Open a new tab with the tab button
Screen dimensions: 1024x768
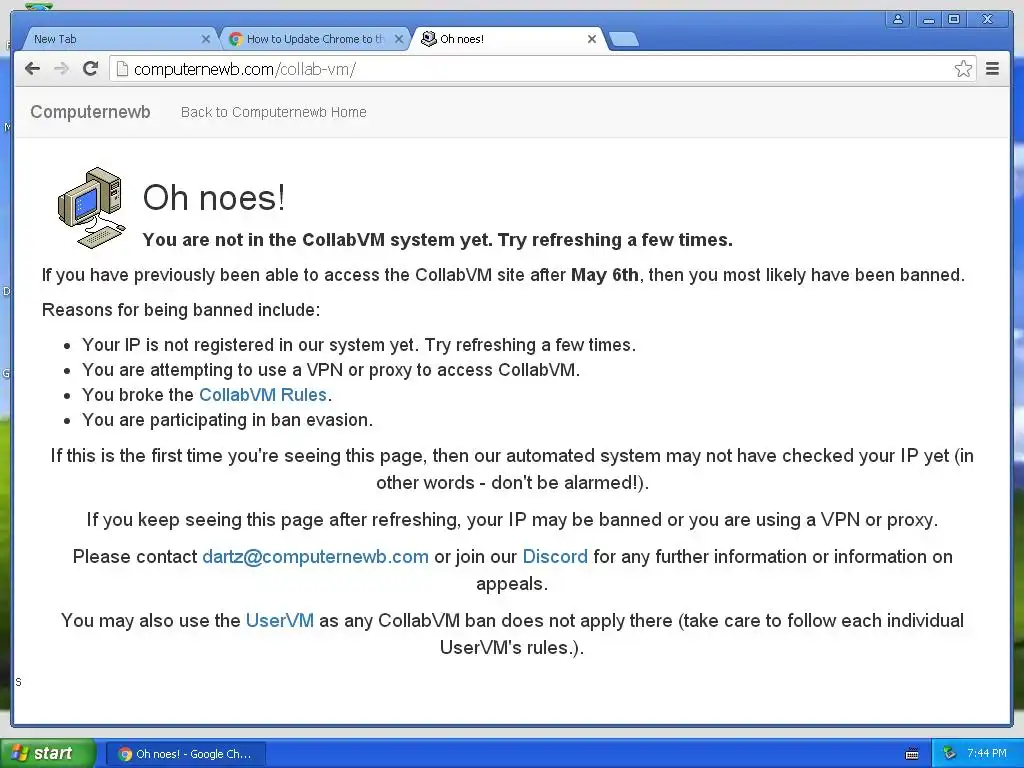(x=624, y=40)
